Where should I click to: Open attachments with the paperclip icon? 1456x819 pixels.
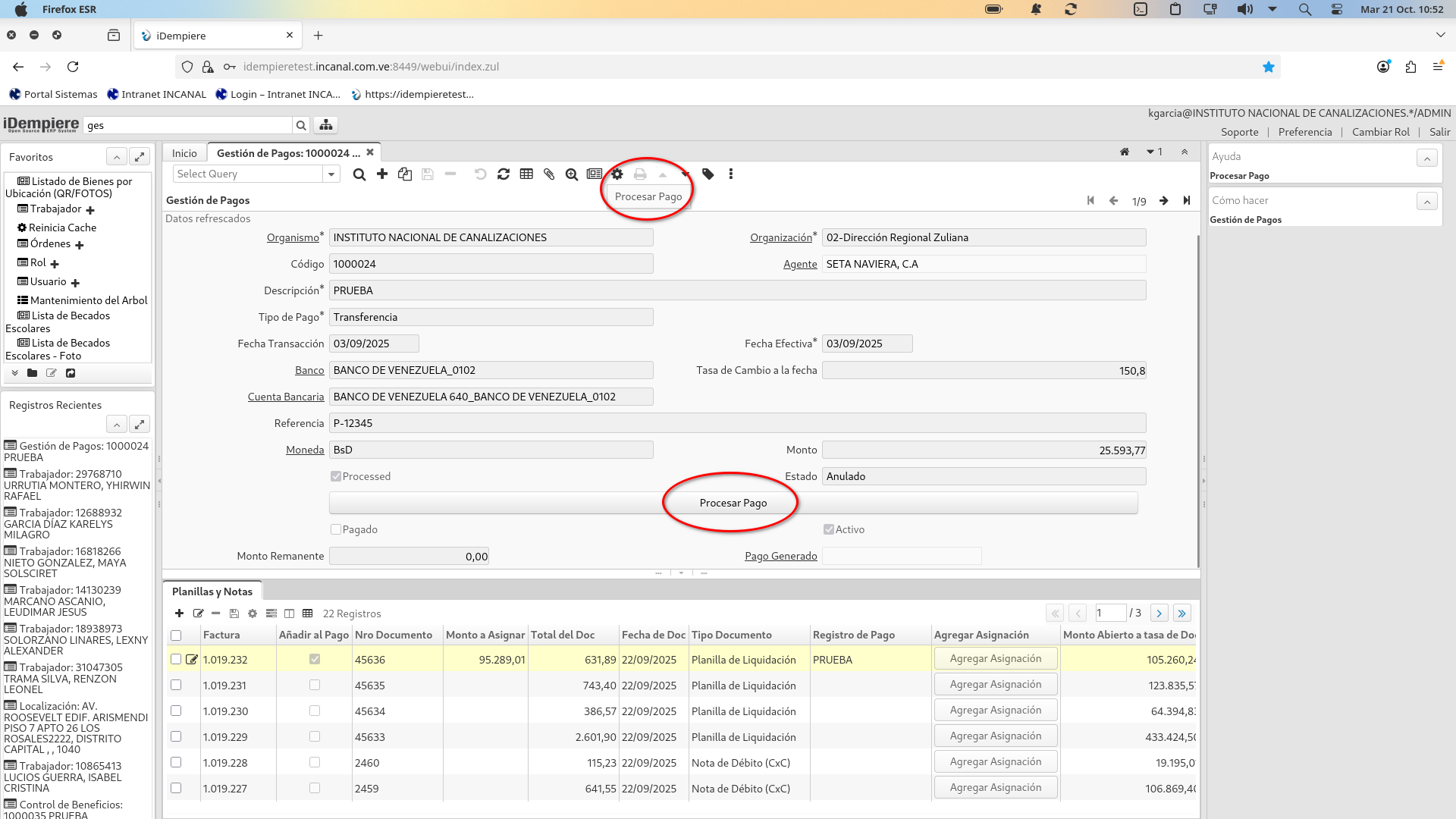549,174
